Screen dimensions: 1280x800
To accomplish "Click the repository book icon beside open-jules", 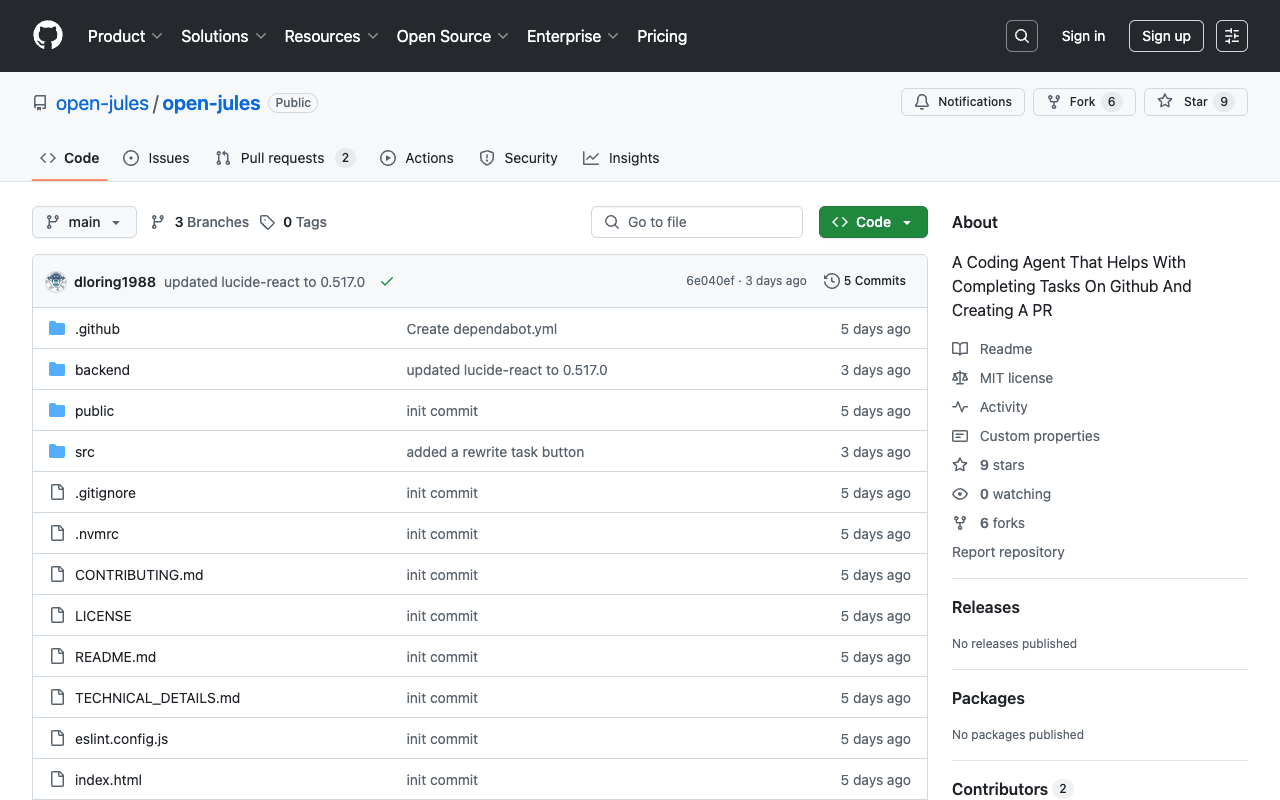I will tap(39, 102).
